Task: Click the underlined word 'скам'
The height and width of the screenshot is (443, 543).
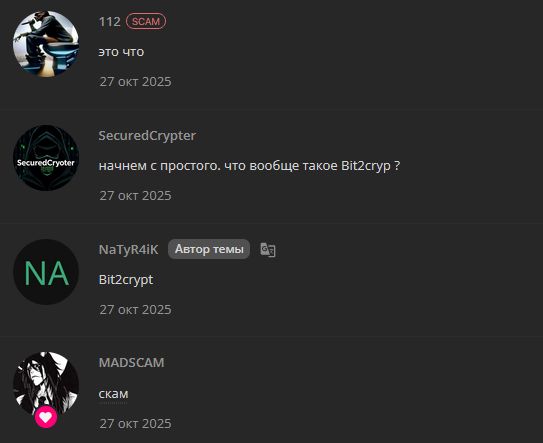Action: (114, 394)
